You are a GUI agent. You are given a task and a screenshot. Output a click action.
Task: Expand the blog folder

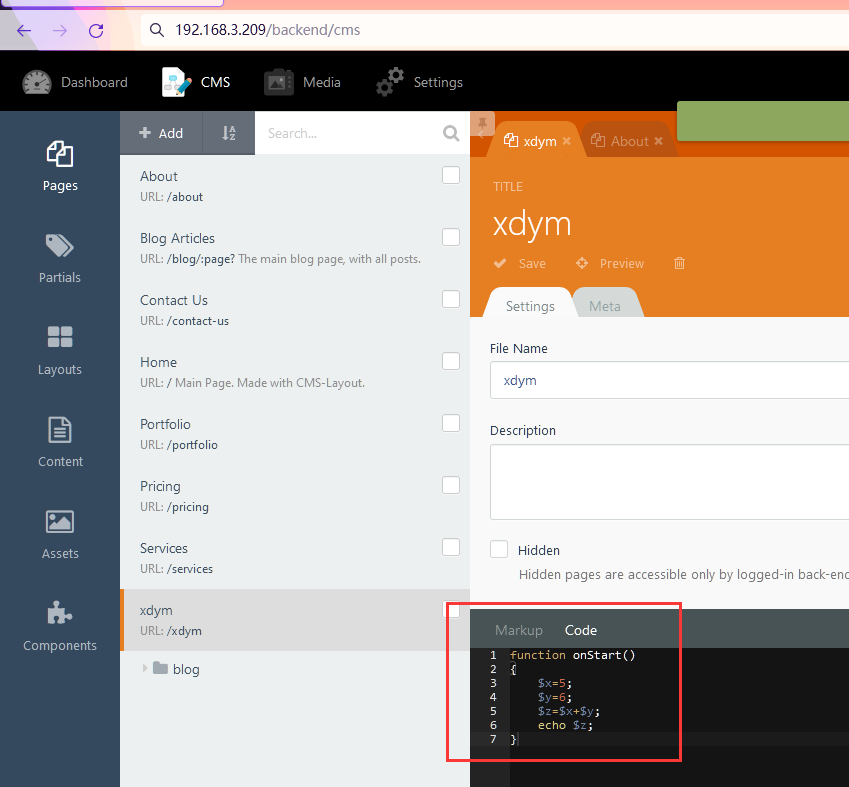tap(148, 668)
